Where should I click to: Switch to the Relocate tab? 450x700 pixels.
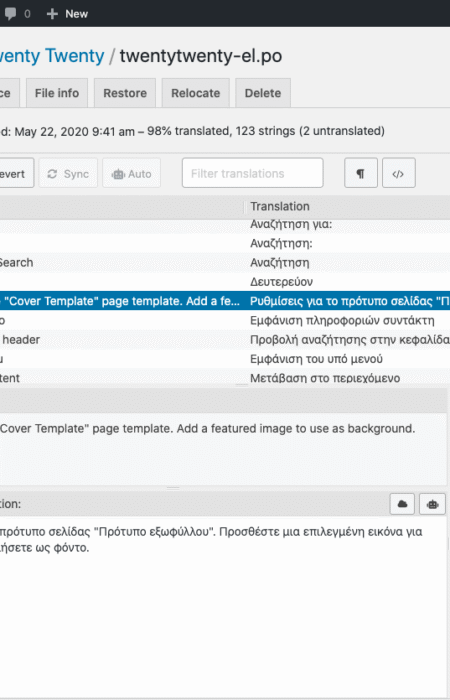click(196, 93)
